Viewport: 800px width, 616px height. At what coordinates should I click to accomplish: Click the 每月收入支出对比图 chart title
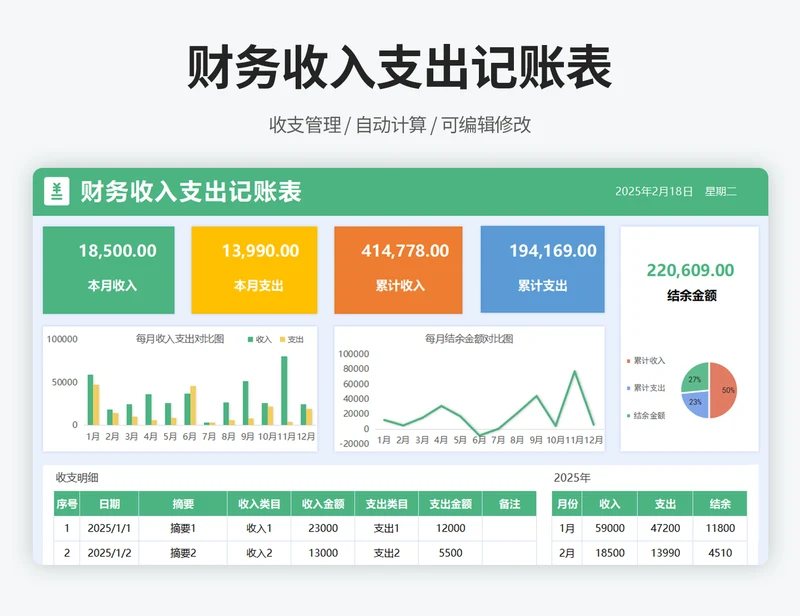click(180, 339)
